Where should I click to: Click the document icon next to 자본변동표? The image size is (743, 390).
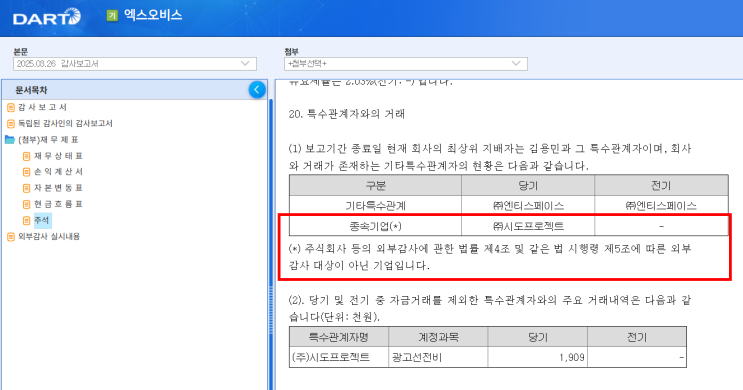click(27, 188)
